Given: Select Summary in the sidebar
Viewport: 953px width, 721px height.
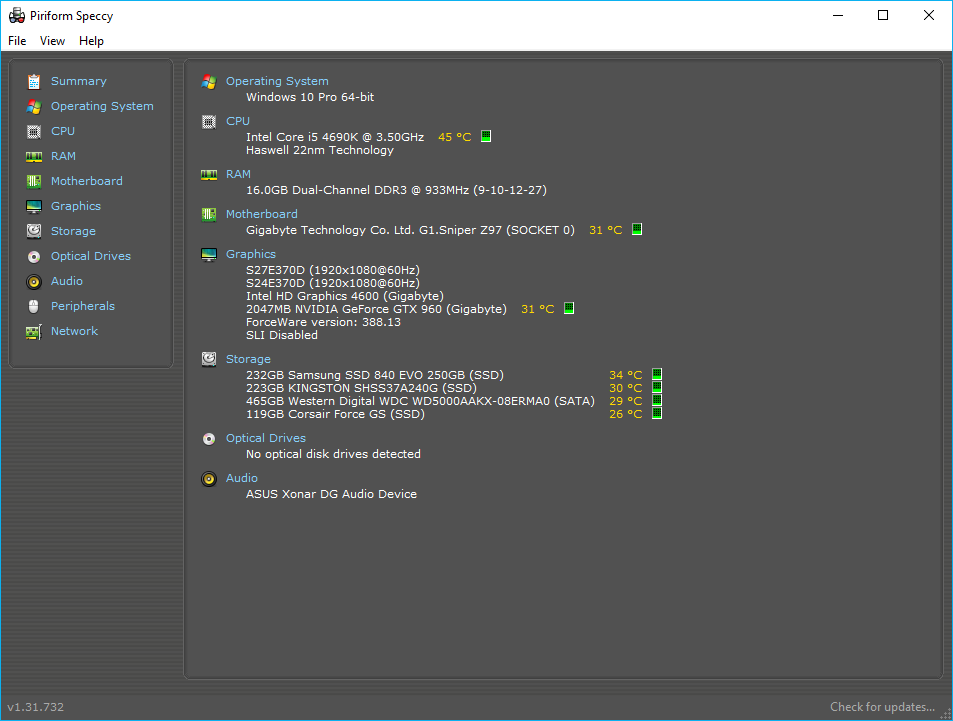Looking at the screenshot, I should click(78, 81).
